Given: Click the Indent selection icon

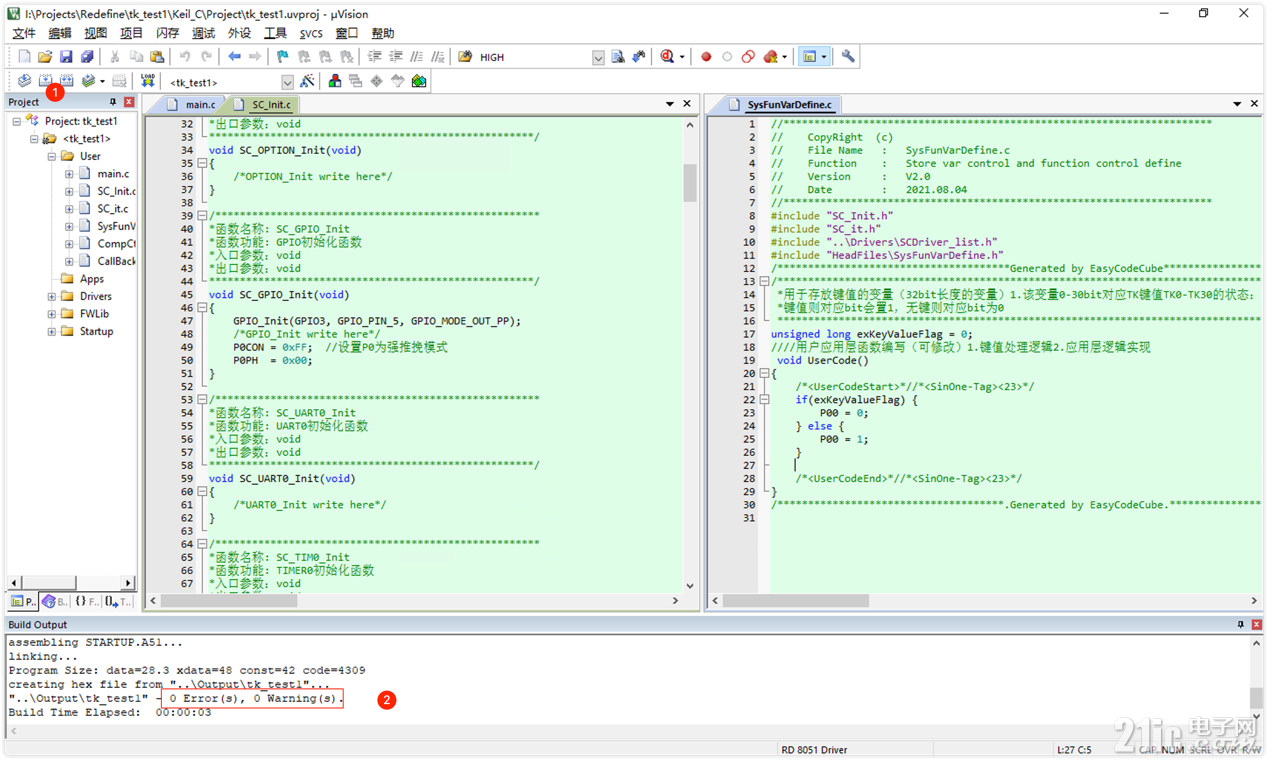Looking at the screenshot, I should tap(375, 57).
